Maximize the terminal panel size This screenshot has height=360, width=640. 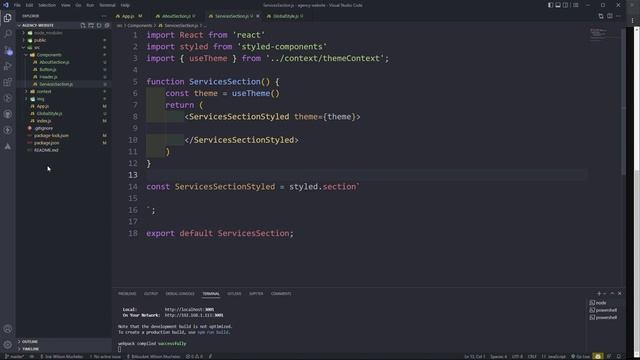tap(612, 293)
